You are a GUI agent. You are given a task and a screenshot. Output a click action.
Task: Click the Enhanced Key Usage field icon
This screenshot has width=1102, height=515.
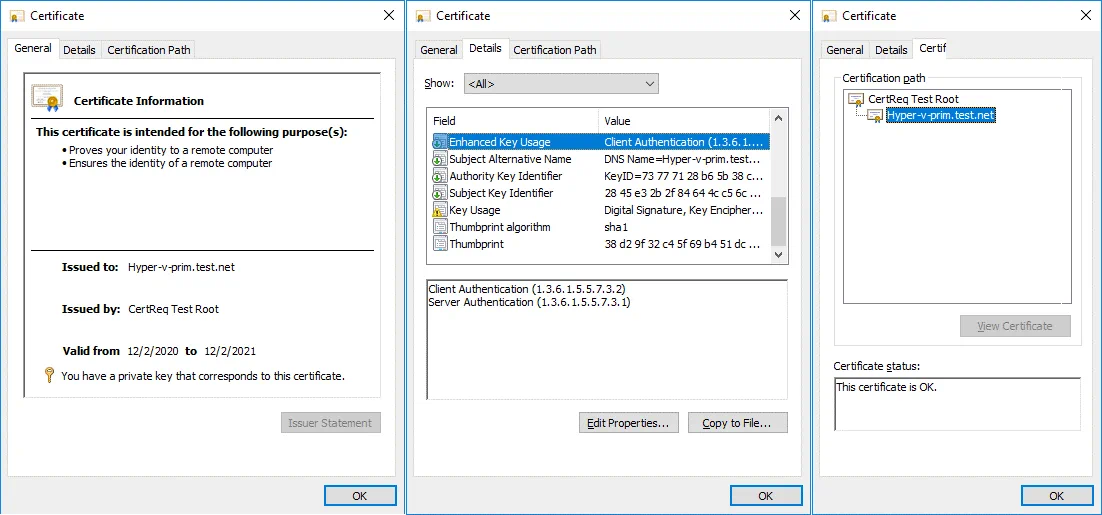[439, 142]
